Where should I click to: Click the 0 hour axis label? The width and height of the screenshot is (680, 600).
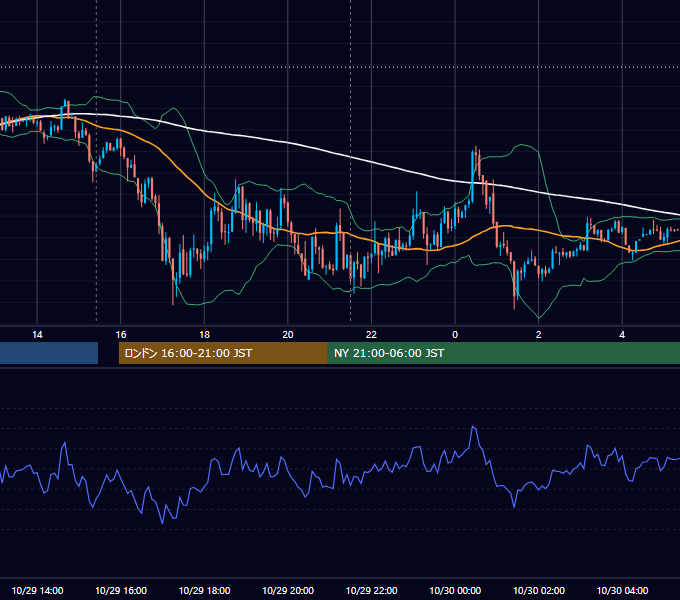455,334
